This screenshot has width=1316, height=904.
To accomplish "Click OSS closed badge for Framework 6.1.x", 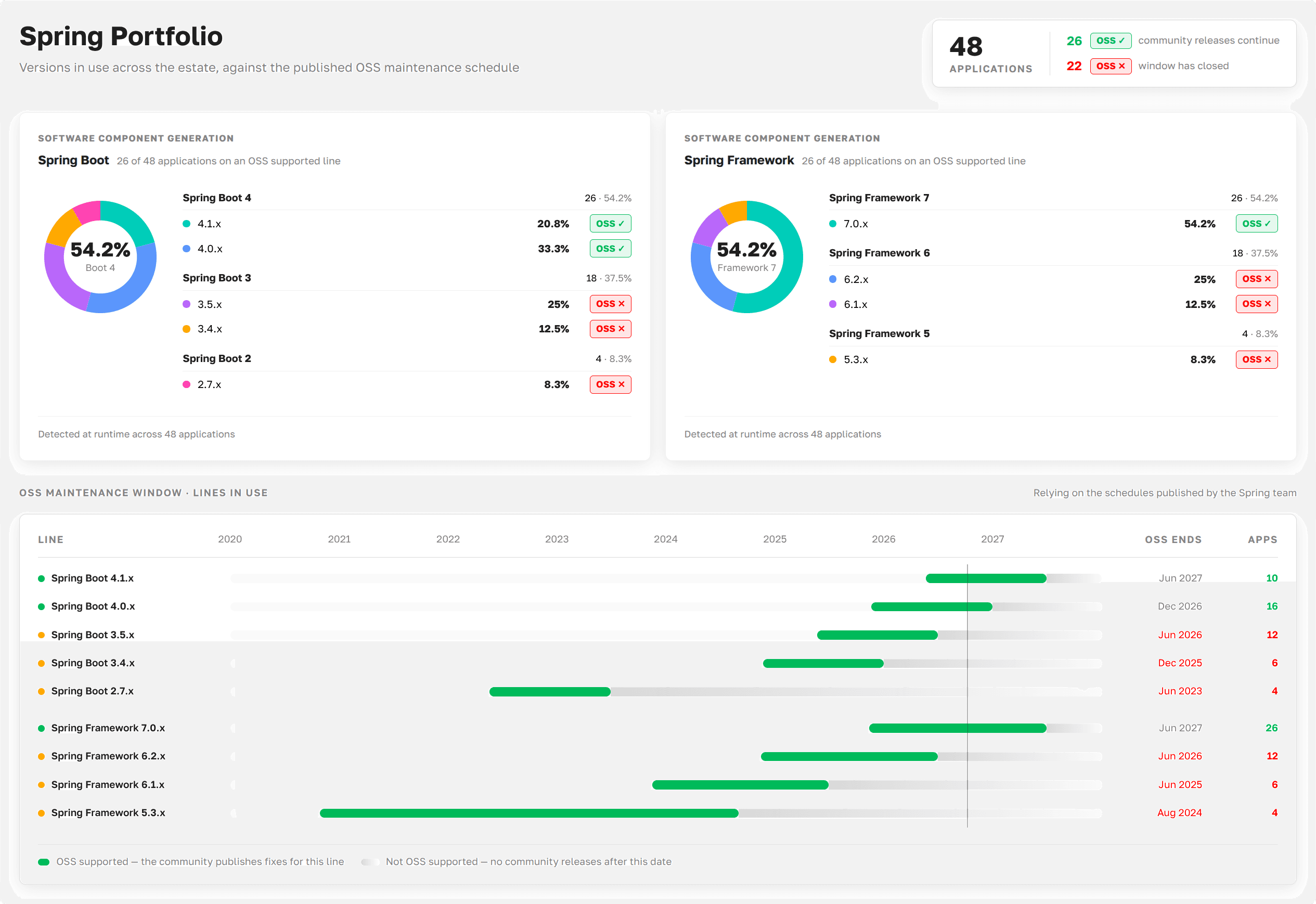I will click(1256, 304).
